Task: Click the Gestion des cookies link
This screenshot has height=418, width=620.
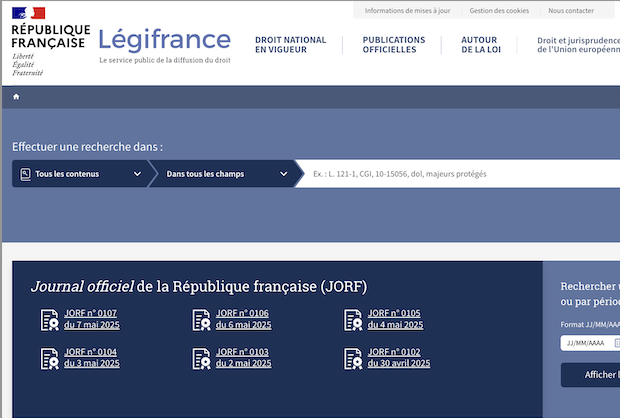Action: coord(499,11)
